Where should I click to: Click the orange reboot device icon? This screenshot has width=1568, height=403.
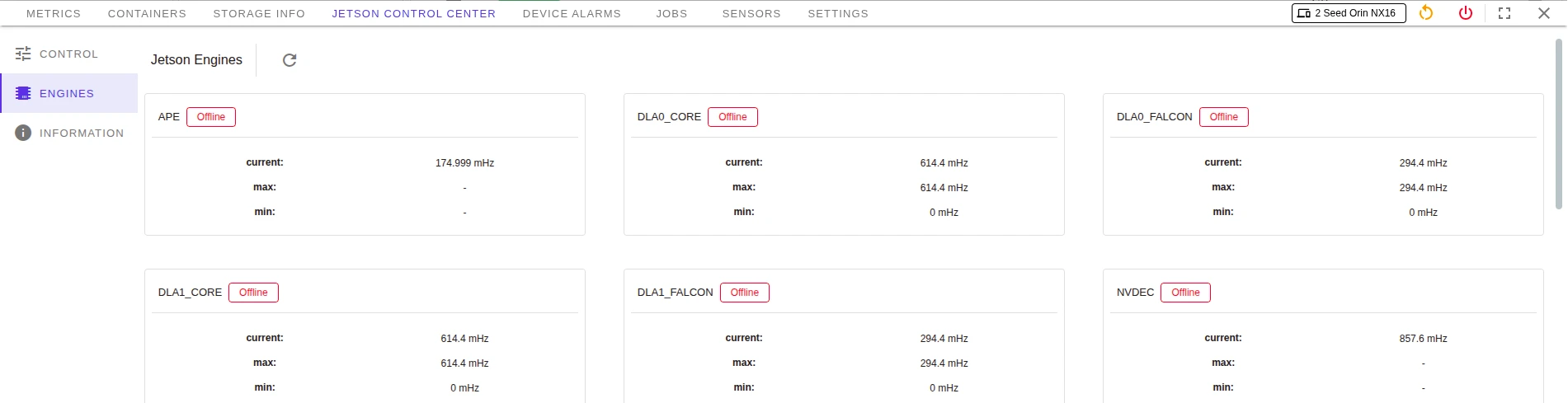(x=1426, y=13)
